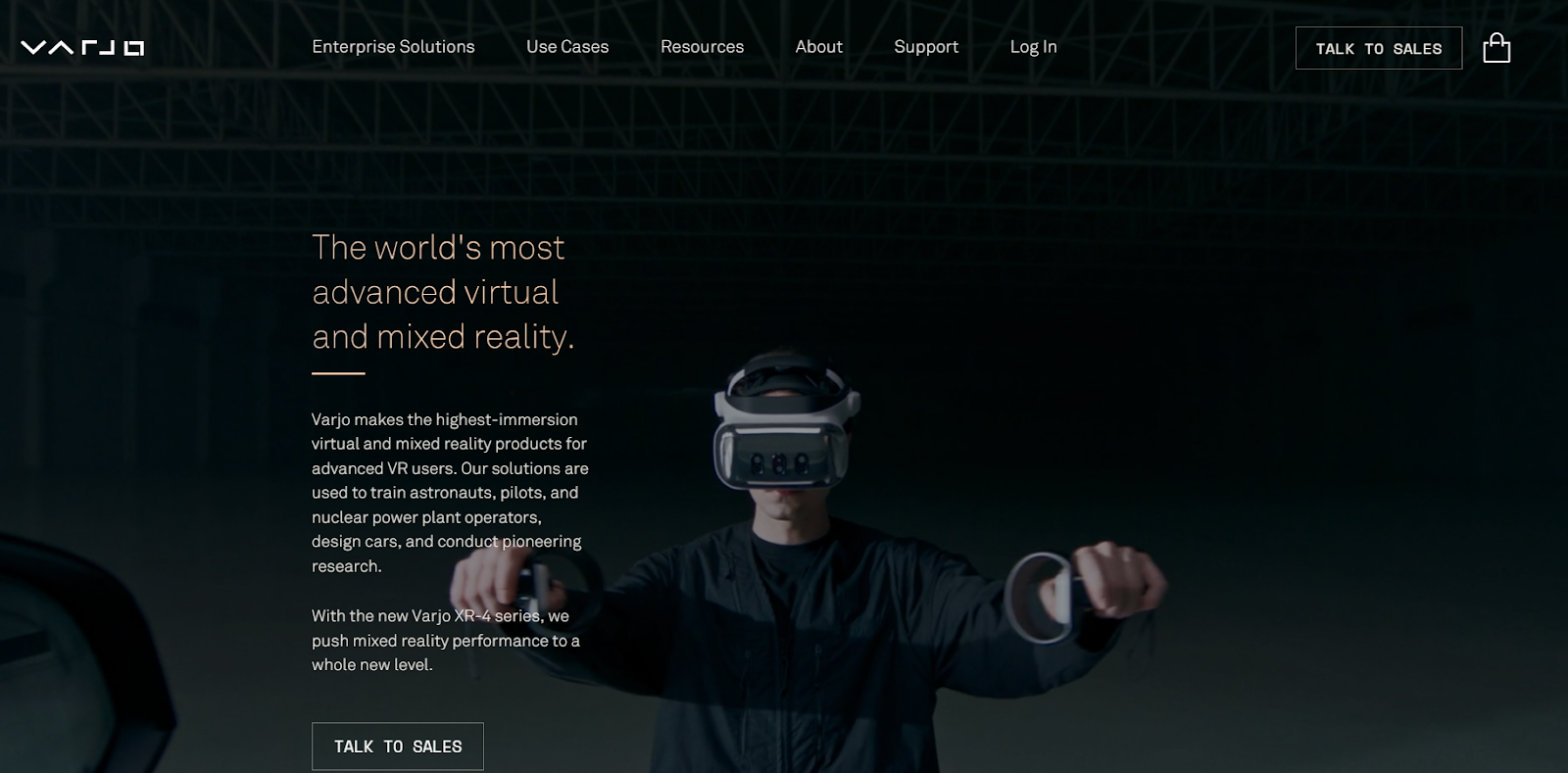This screenshot has height=773, width=1568.
Task: Open the Use Cases menu
Action: [x=567, y=47]
